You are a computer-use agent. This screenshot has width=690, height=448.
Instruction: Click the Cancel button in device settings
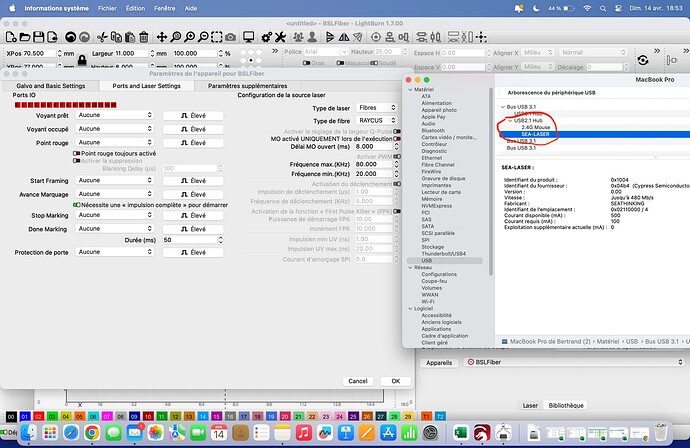click(x=358, y=381)
